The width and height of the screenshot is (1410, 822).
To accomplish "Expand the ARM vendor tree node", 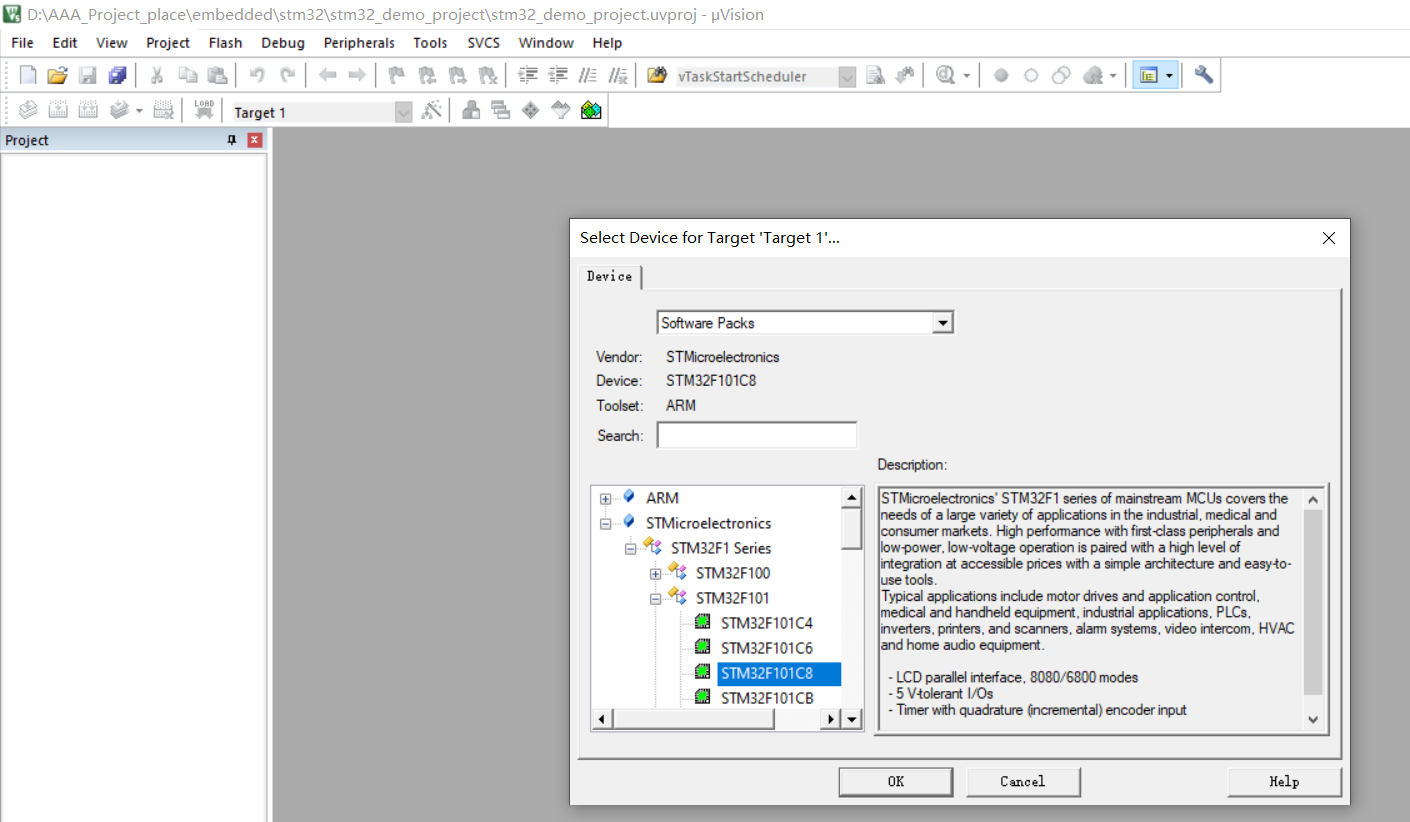I will pos(605,498).
